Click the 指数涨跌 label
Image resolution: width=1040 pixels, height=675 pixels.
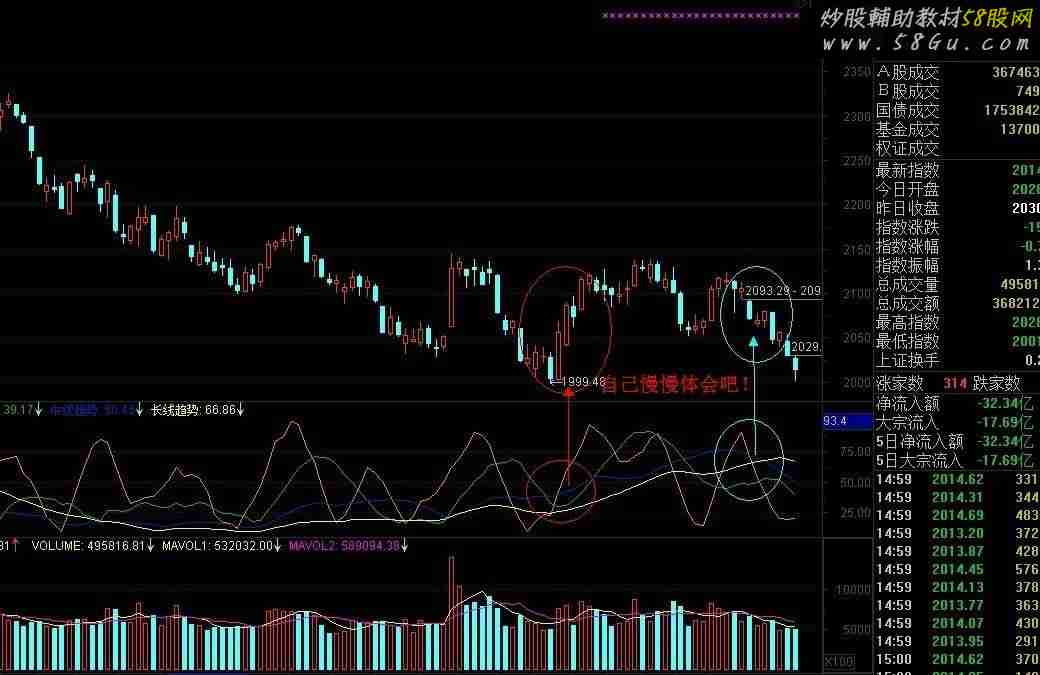[x=908, y=227]
